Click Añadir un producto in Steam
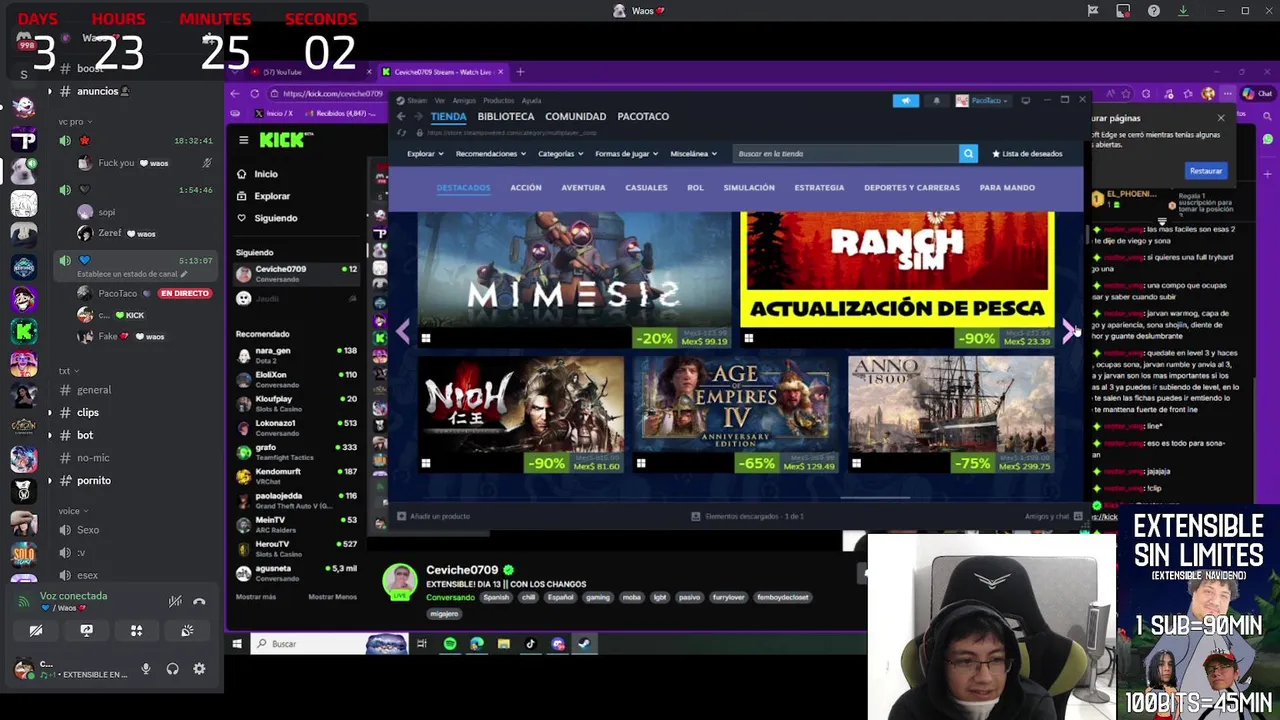Image resolution: width=1280 pixels, height=720 pixels. [x=433, y=516]
